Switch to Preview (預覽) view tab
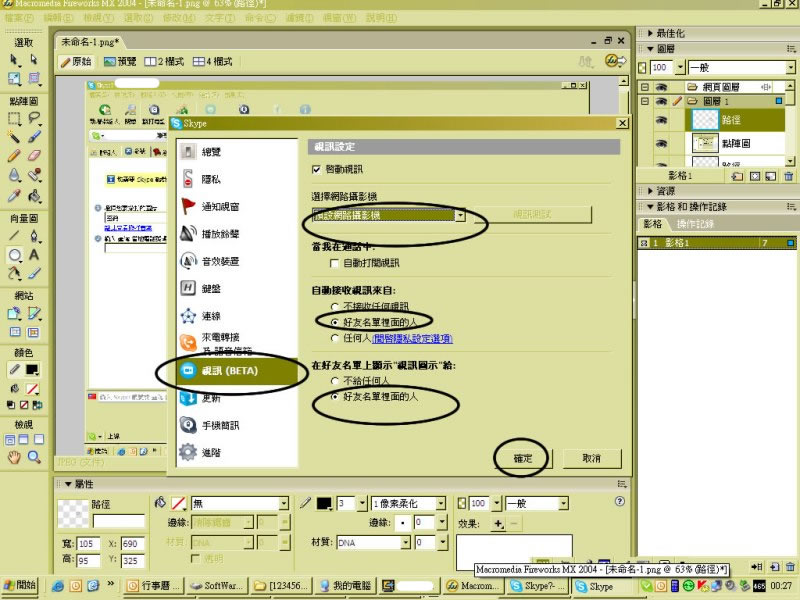800x600 pixels. (x=120, y=62)
